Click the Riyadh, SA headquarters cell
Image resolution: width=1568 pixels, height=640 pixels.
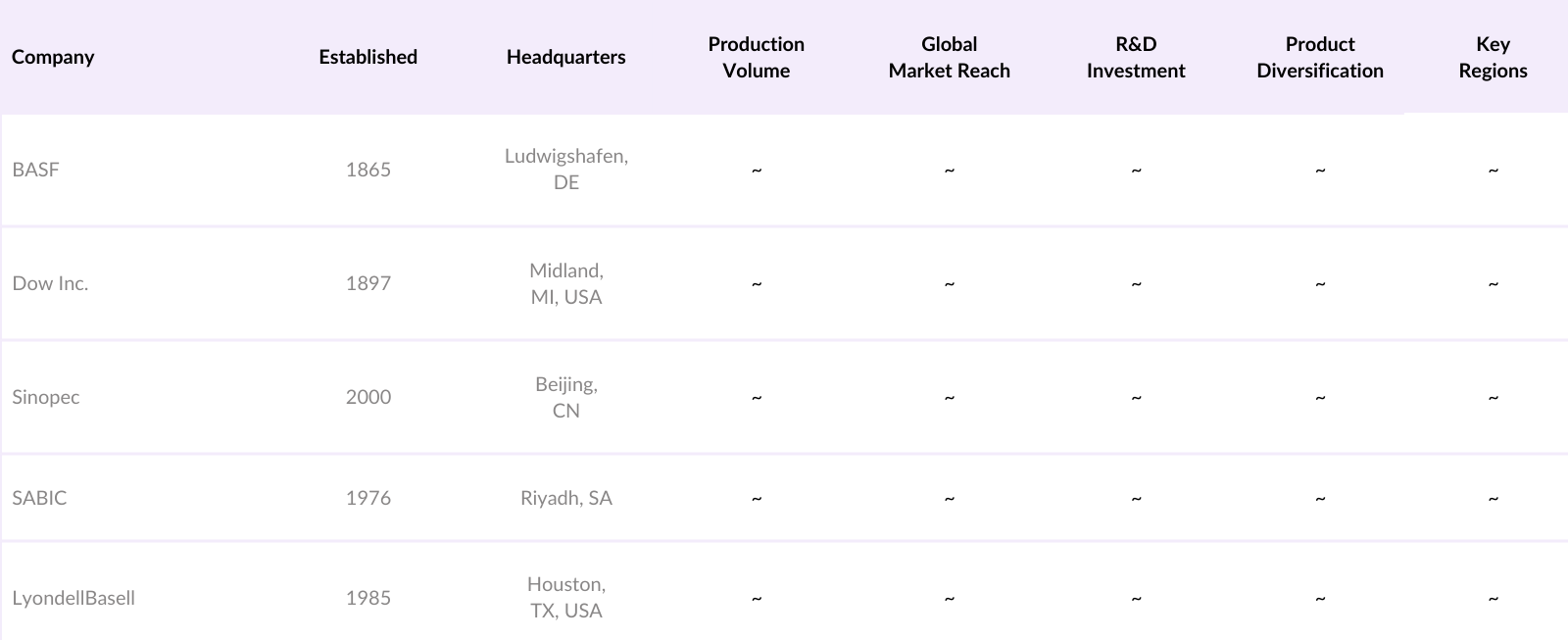(565, 498)
